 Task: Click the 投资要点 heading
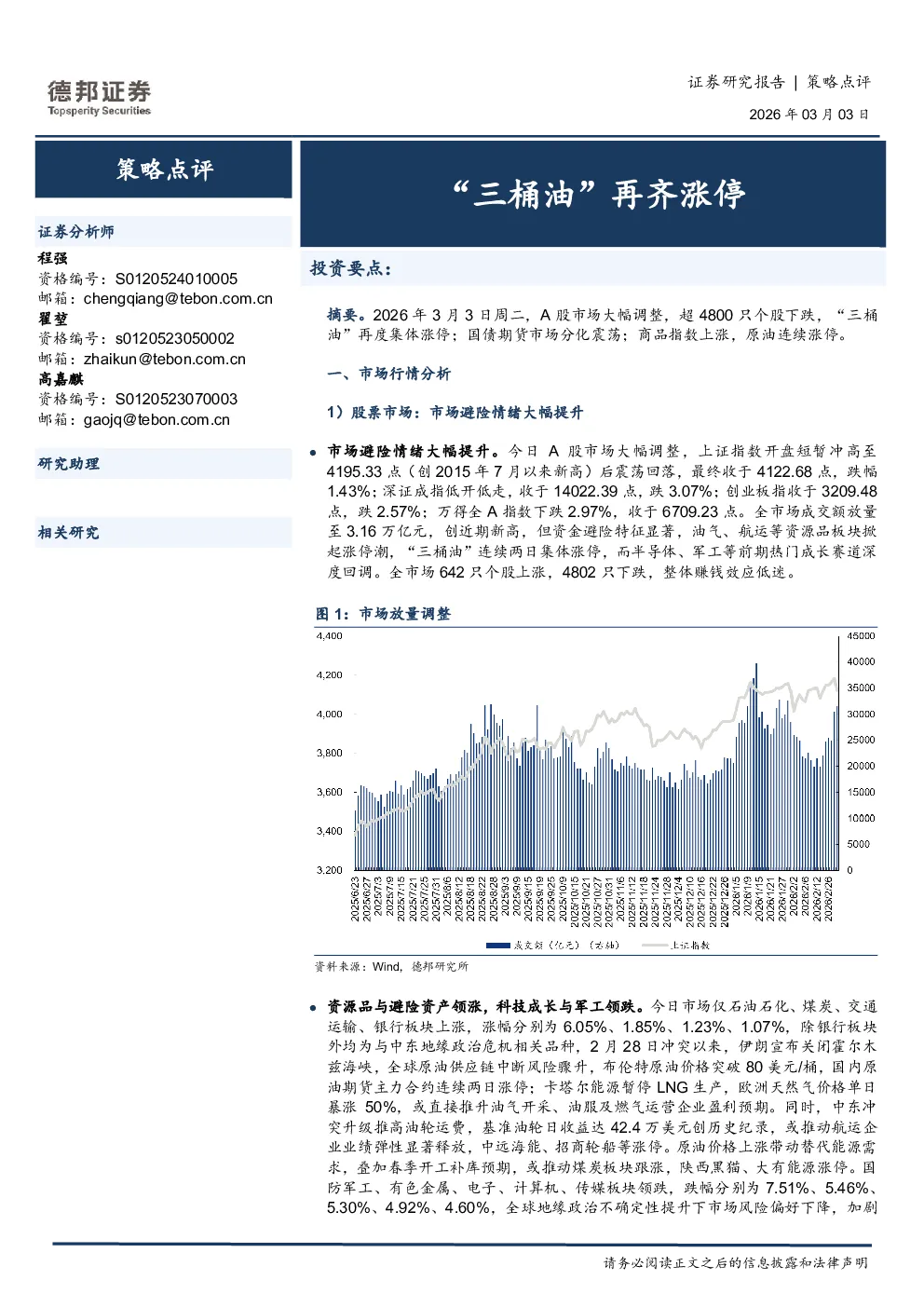[x=351, y=268]
